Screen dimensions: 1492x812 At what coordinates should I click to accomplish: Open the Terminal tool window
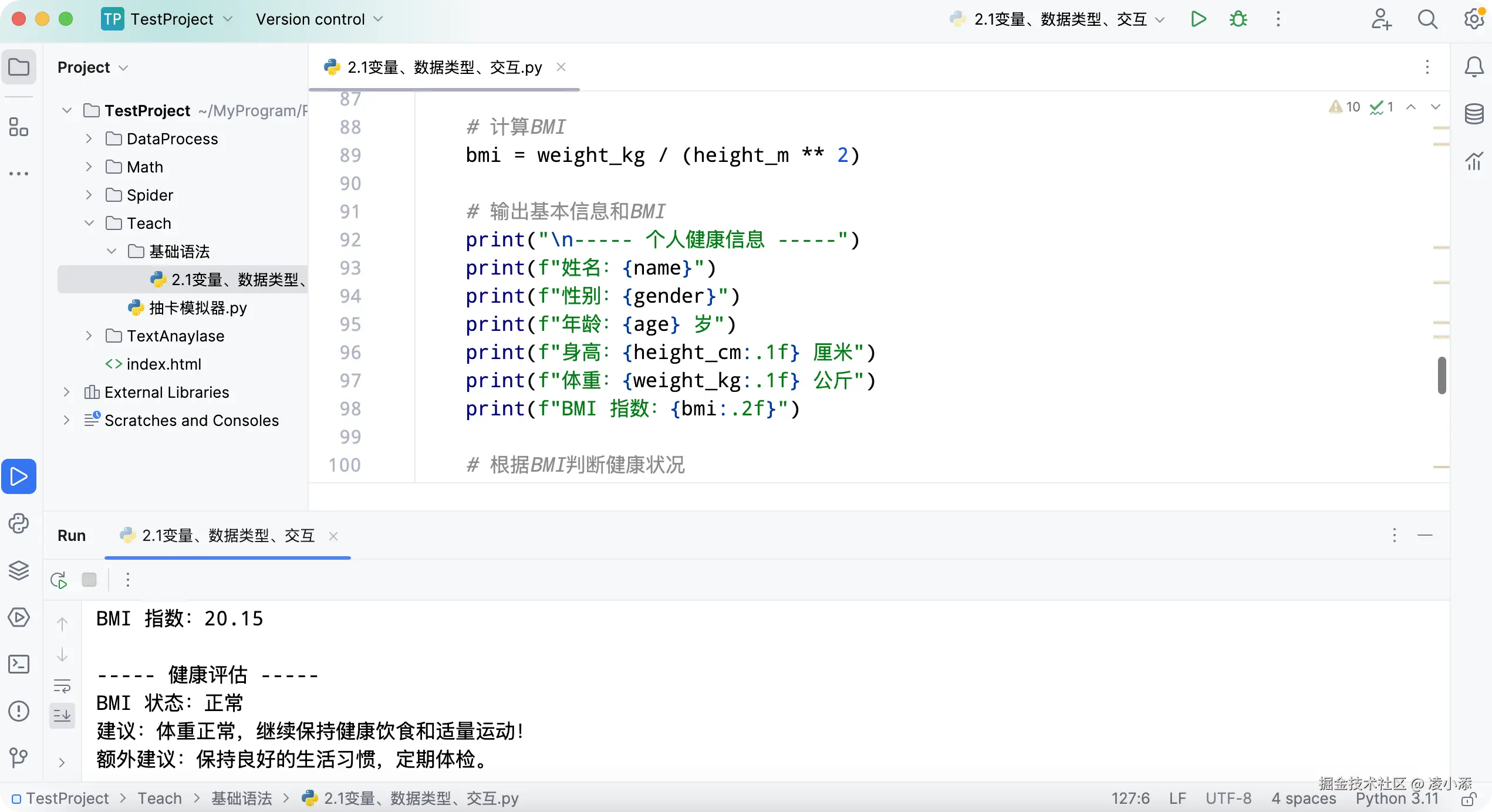coord(19,664)
